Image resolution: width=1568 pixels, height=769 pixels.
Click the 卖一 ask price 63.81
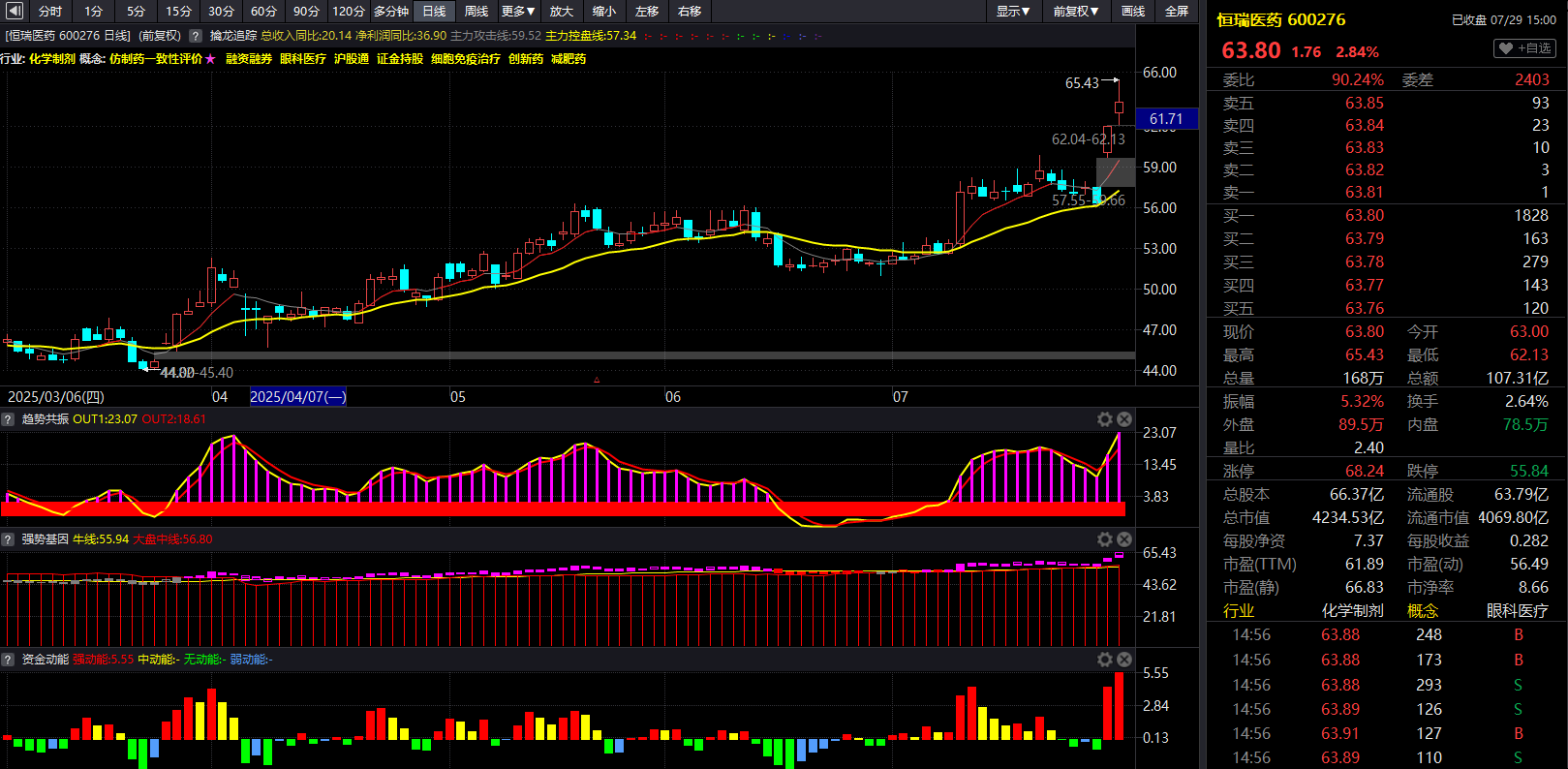[x=1365, y=192]
